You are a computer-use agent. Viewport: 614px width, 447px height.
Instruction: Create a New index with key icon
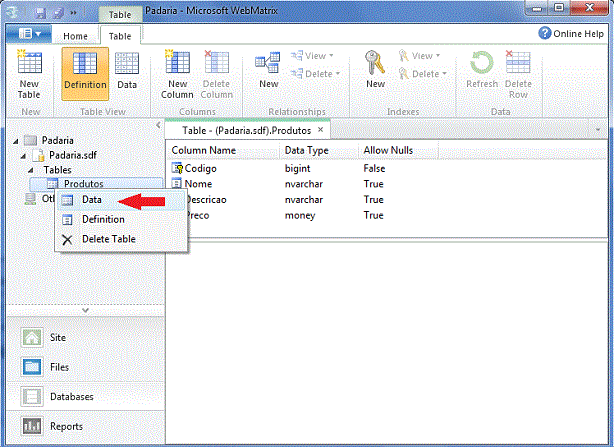tap(375, 70)
